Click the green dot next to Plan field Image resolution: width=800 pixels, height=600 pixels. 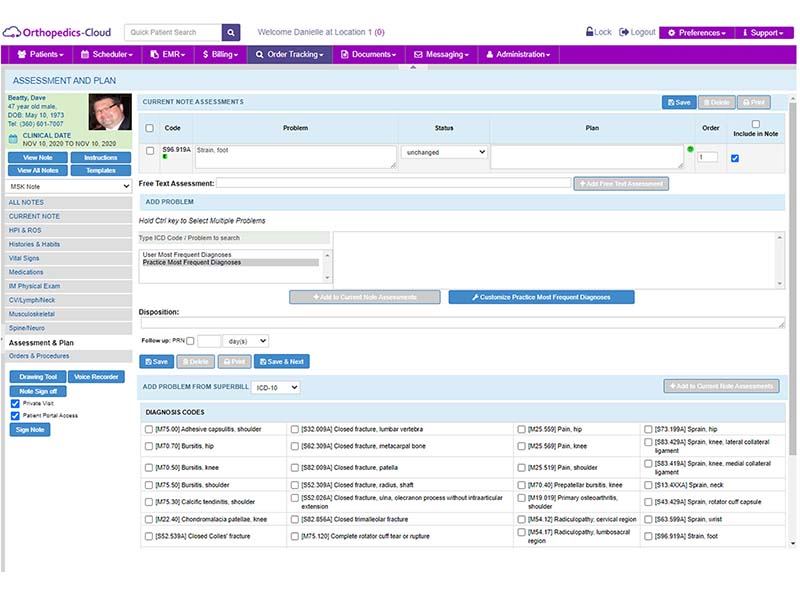point(690,149)
